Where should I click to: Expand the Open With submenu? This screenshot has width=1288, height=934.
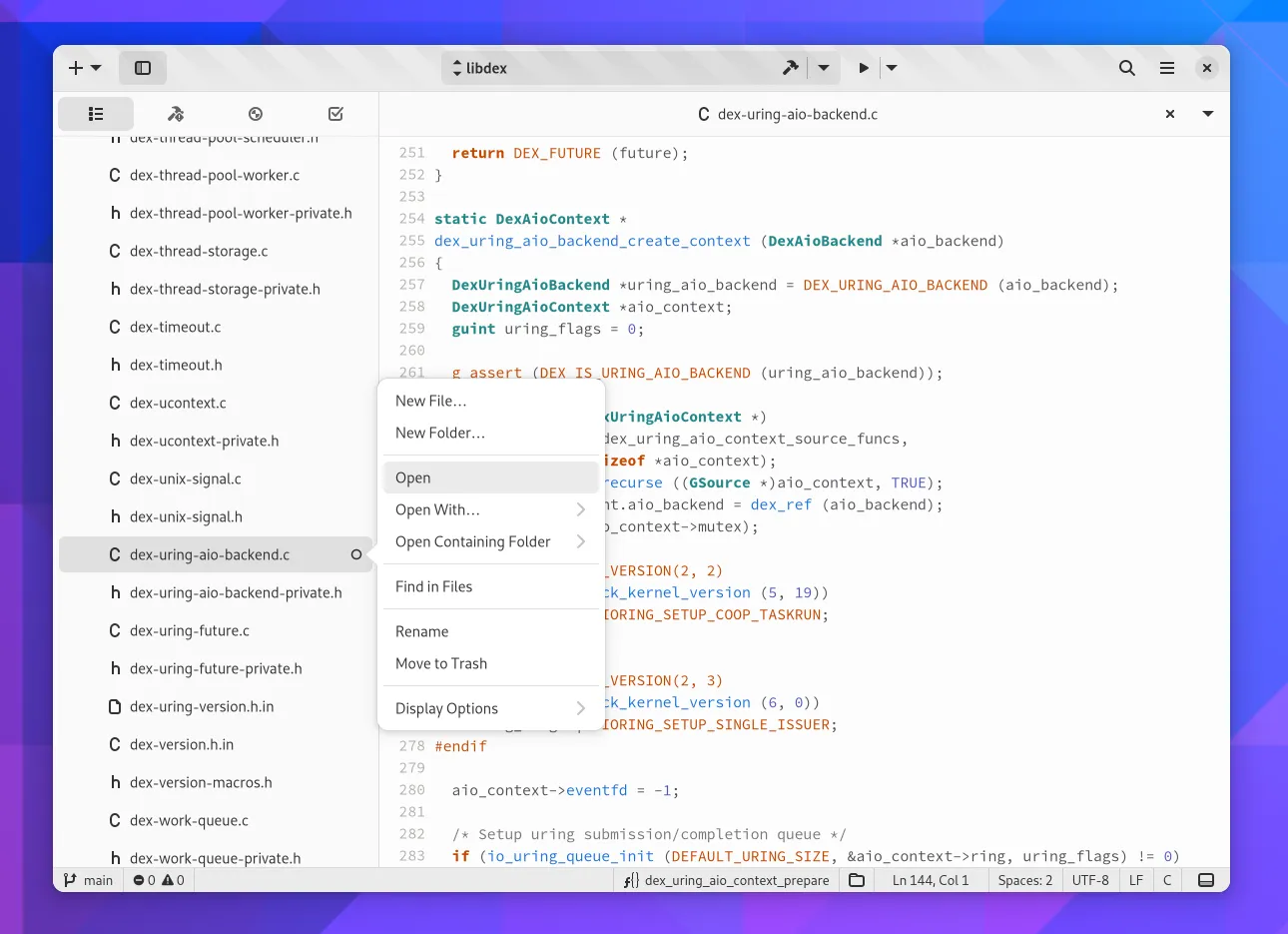tap(489, 509)
